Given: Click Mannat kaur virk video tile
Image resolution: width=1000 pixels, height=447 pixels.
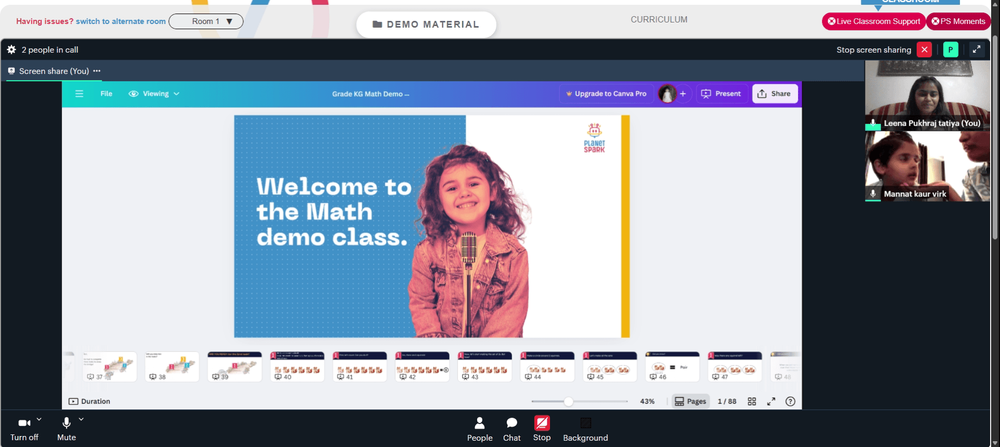Looking at the screenshot, I should pyautogui.click(x=927, y=166).
